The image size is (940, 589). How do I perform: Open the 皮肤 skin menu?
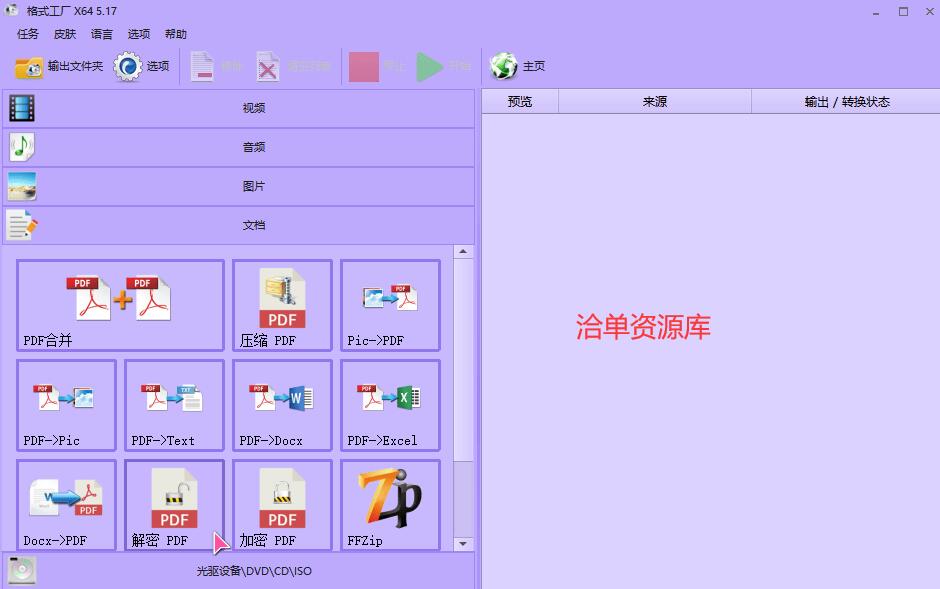[65, 34]
